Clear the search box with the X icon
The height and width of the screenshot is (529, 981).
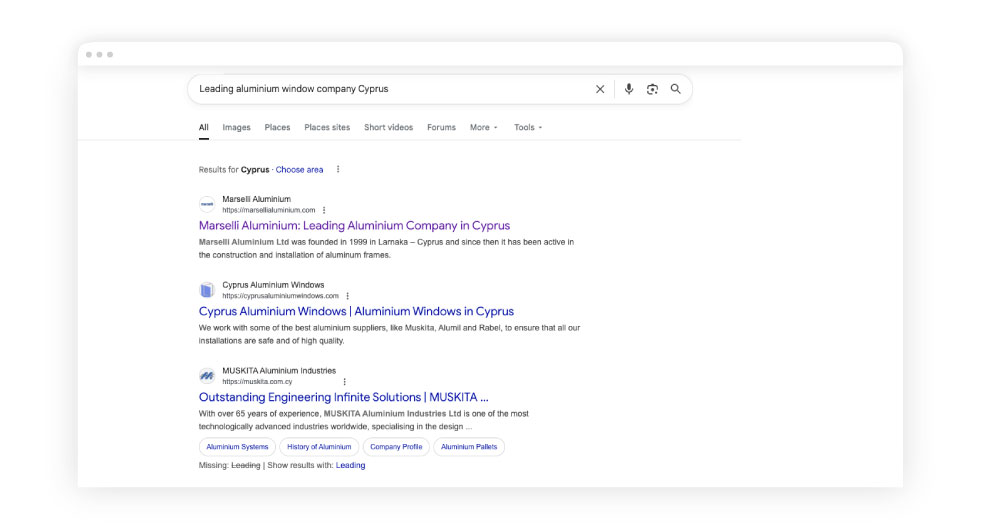pyautogui.click(x=600, y=89)
